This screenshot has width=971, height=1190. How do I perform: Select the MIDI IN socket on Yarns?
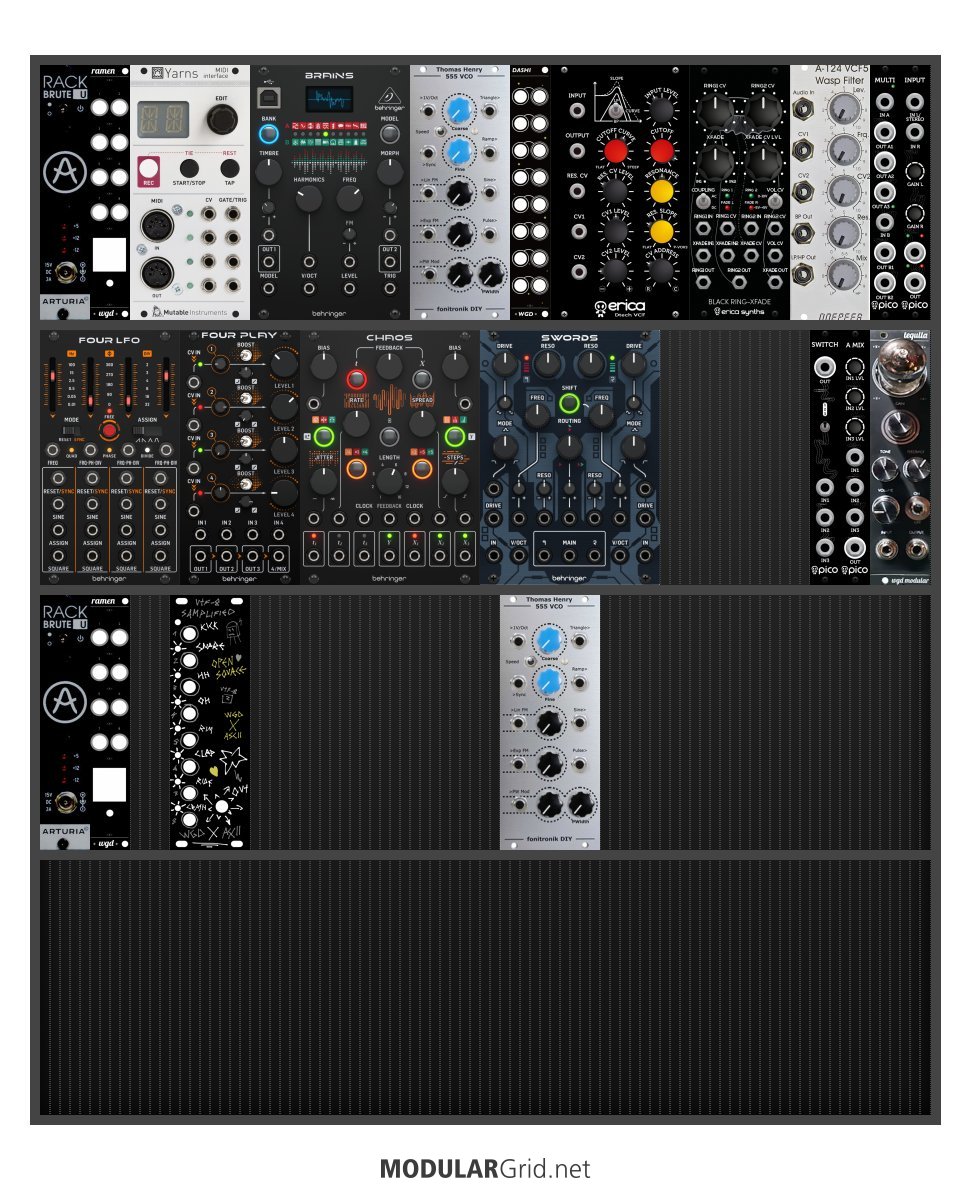pos(157,226)
